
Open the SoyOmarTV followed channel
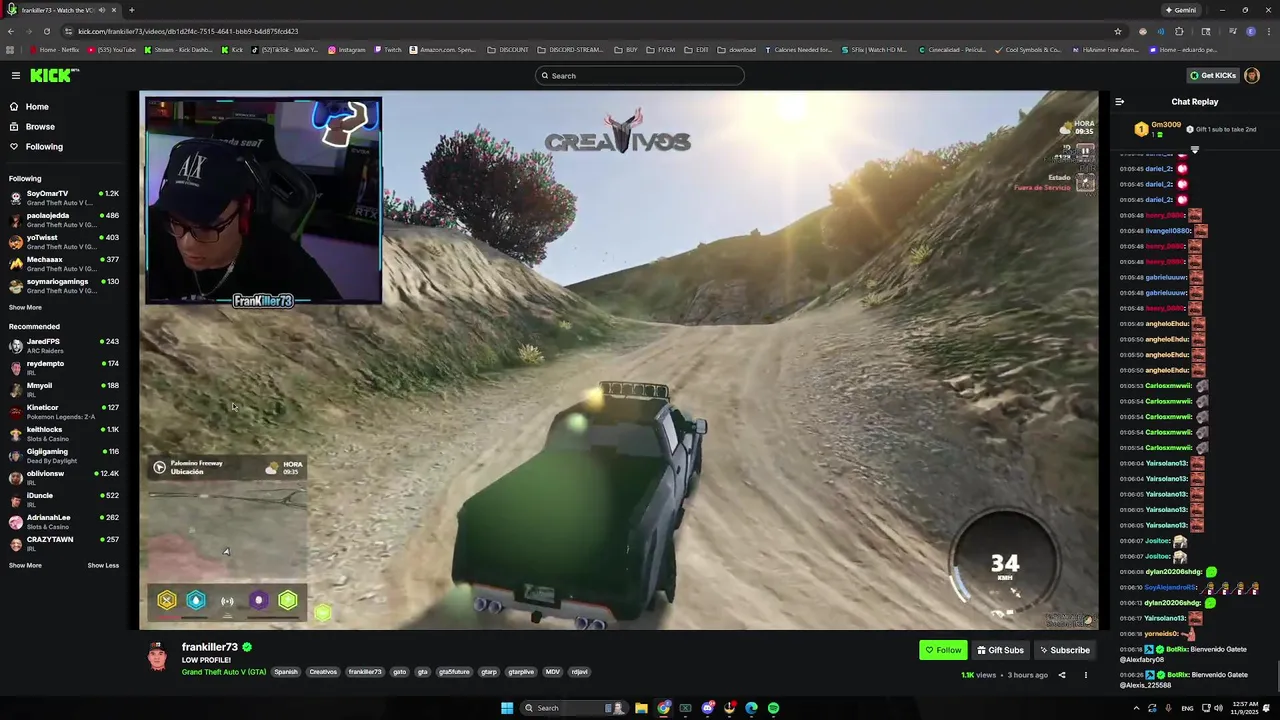coord(64,198)
